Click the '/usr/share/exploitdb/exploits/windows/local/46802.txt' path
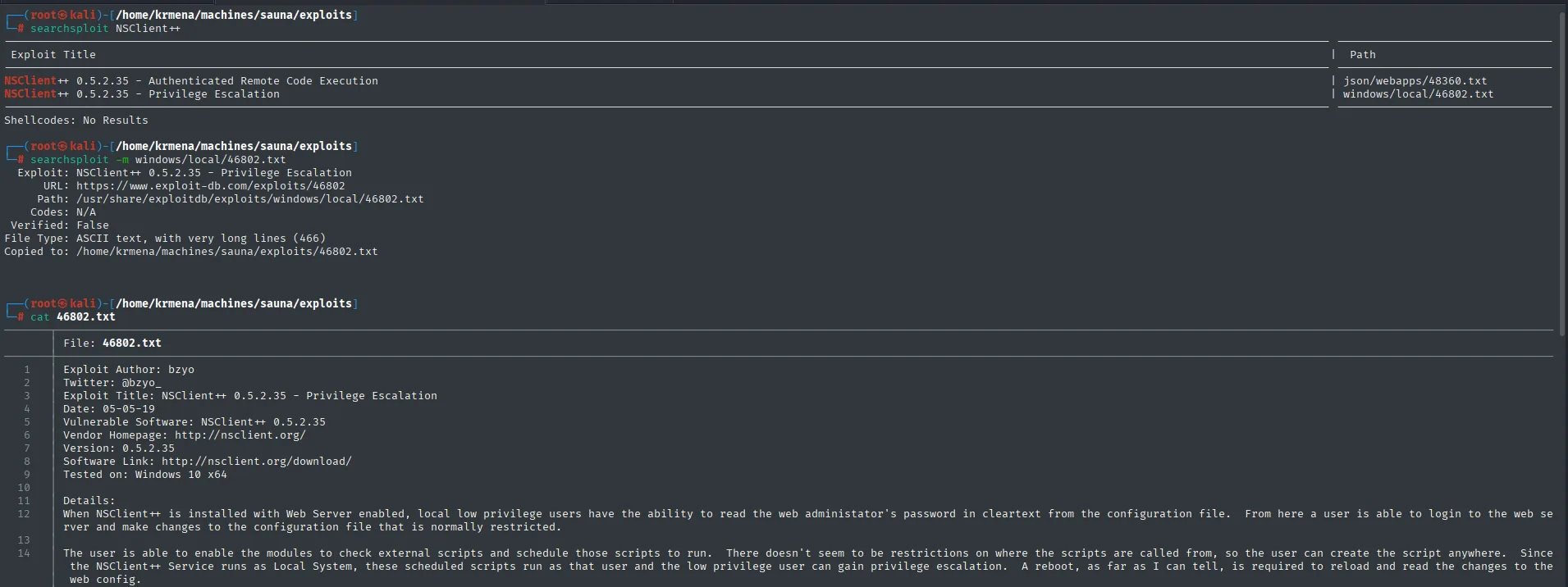 [x=250, y=199]
